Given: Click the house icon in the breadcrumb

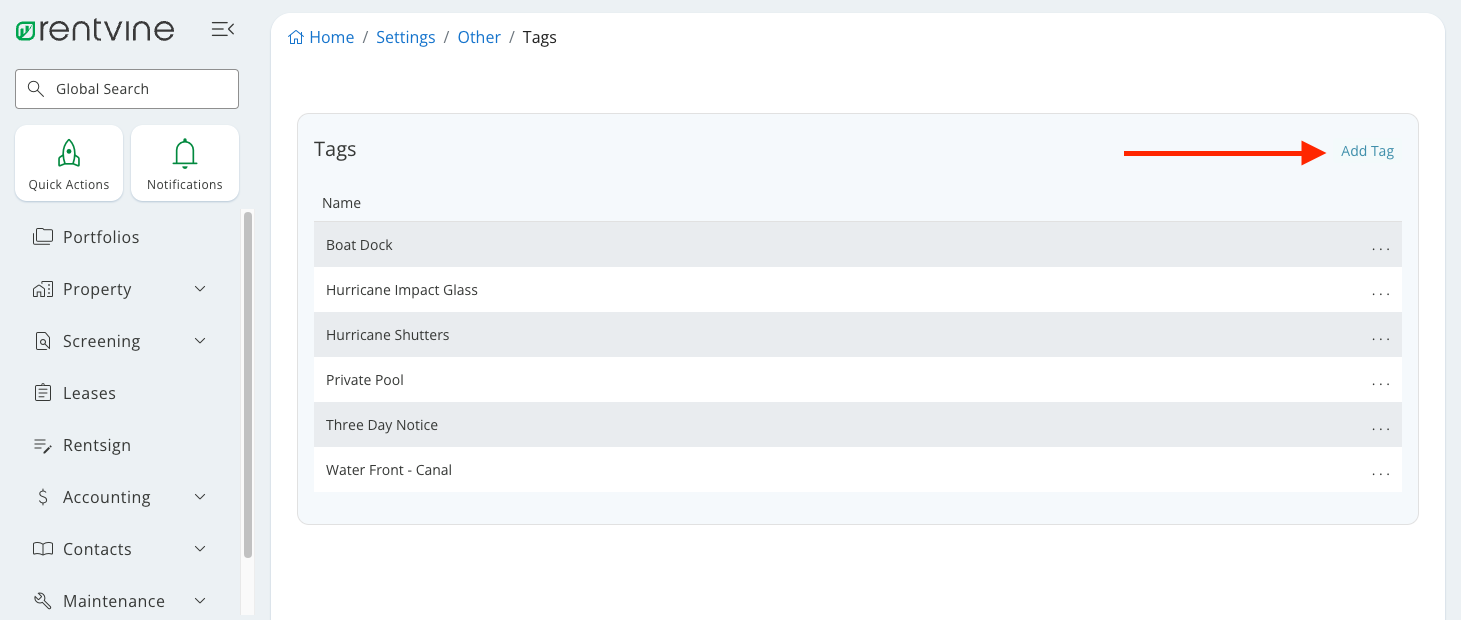Looking at the screenshot, I should (x=294, y=36).
